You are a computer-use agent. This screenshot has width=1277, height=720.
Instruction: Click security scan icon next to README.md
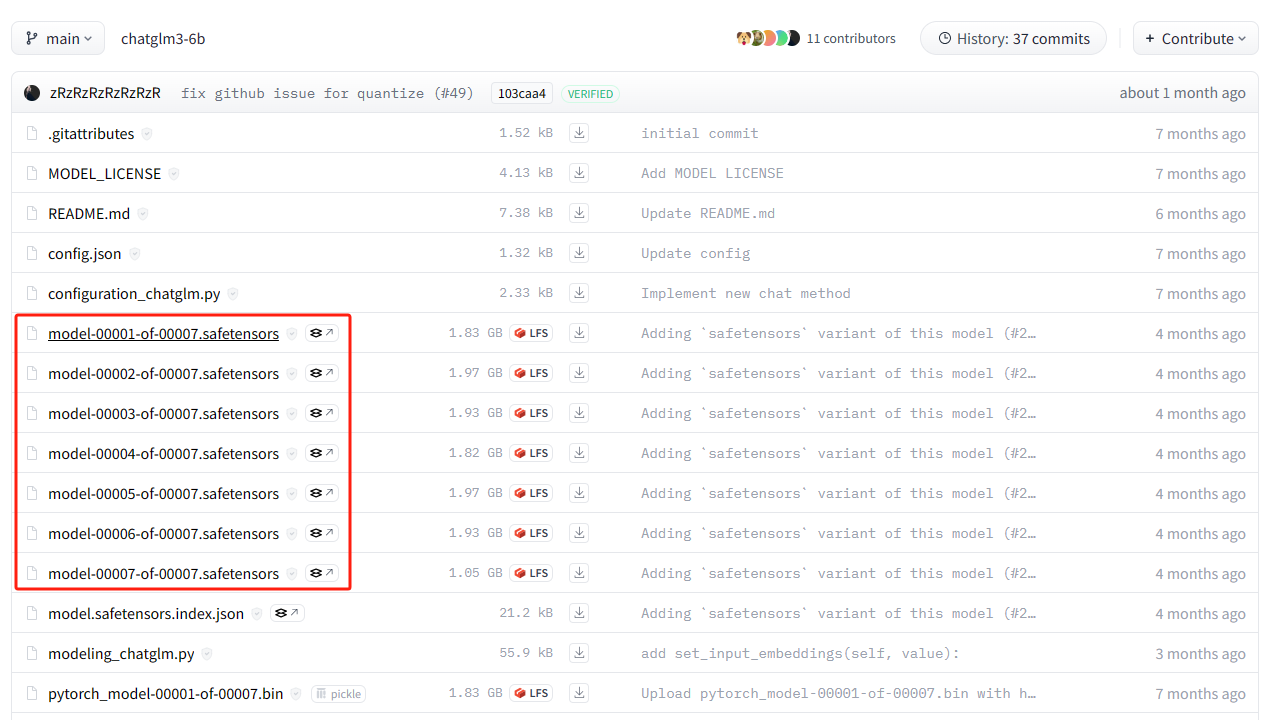tap(142, 213)
